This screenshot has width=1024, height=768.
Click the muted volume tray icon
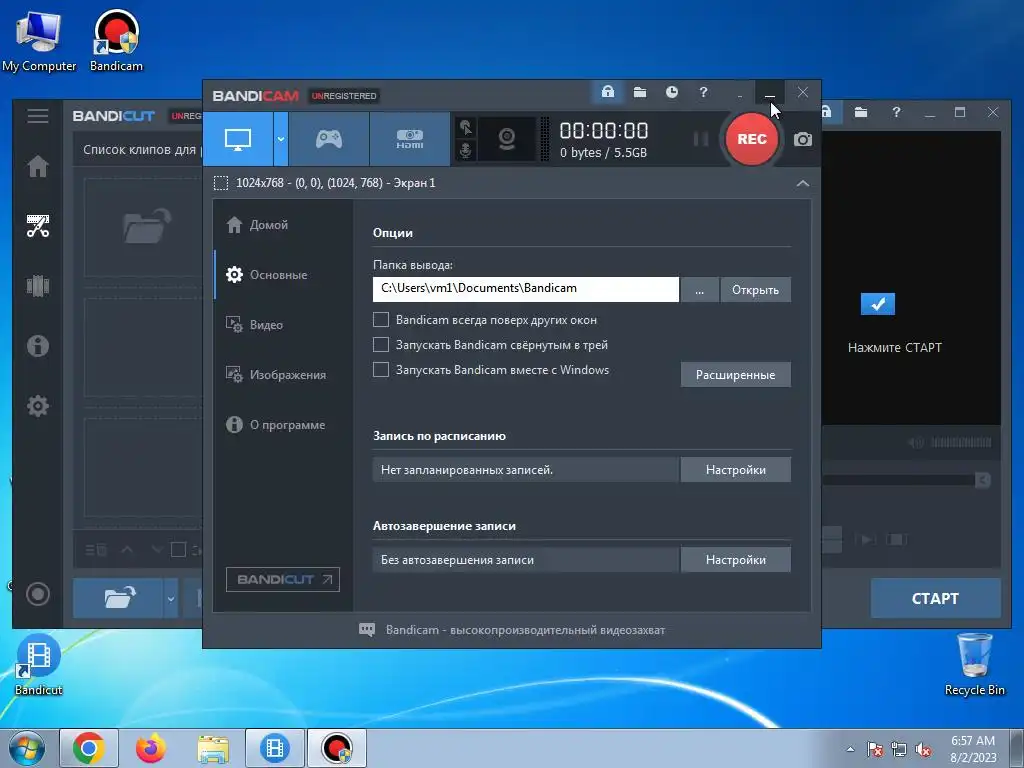923,750
